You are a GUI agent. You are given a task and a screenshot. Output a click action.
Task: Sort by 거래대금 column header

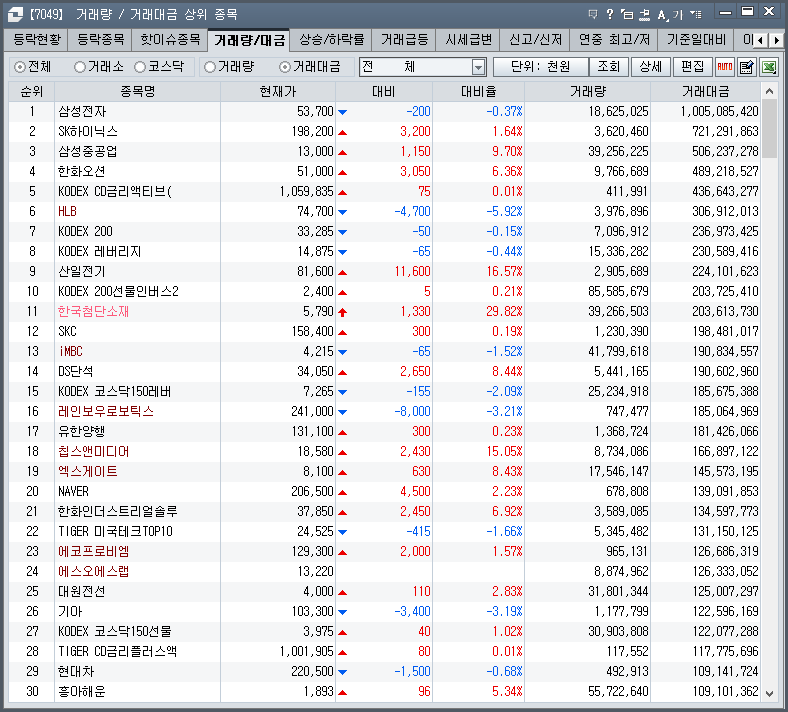point(705,91)
